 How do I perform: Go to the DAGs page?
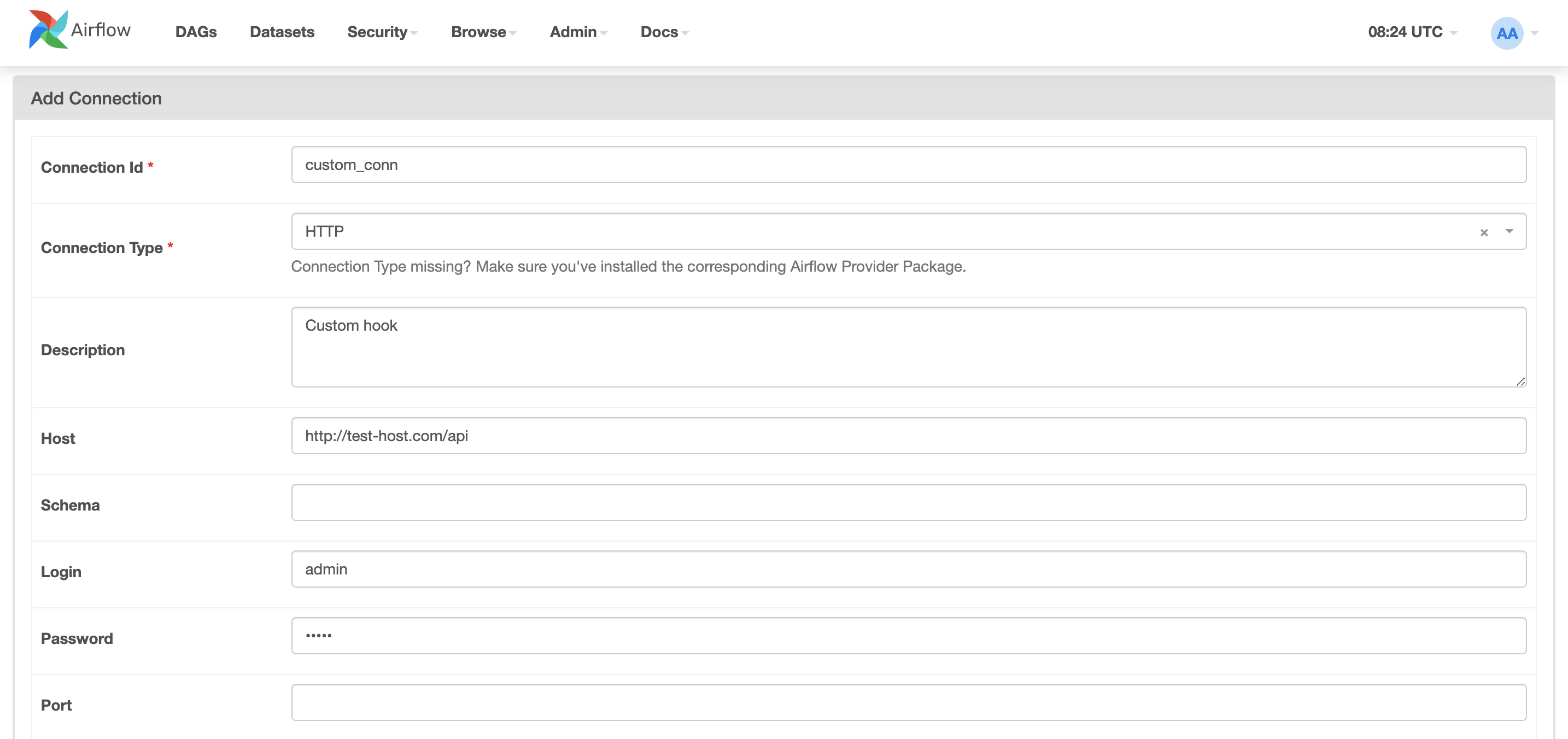[x=196, y=32]
